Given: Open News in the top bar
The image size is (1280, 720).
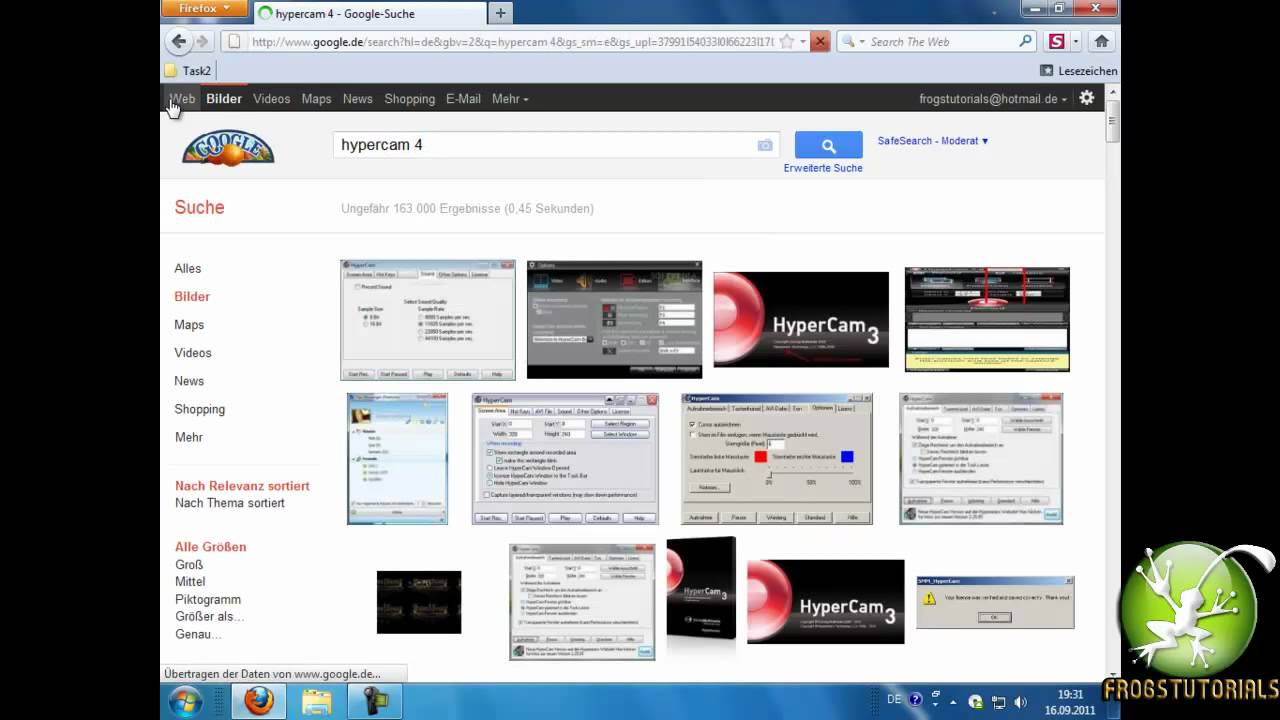Looking at the screenshot, I should coord(357,99).
